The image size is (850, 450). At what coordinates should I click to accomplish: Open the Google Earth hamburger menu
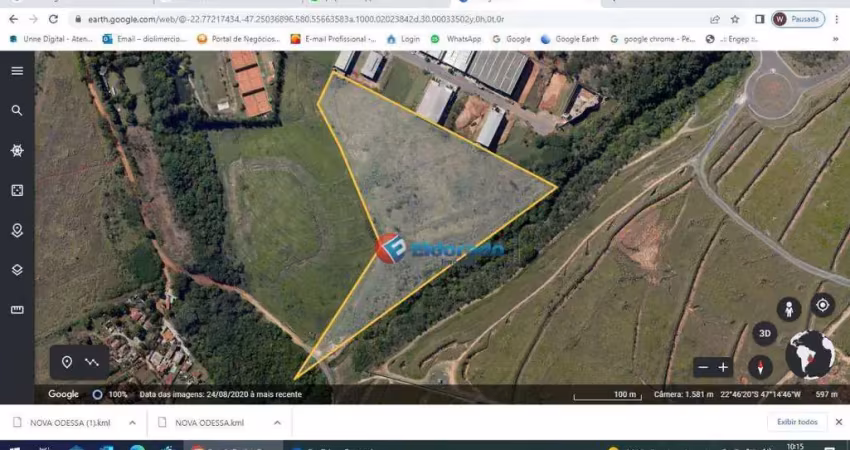(17, 71)
